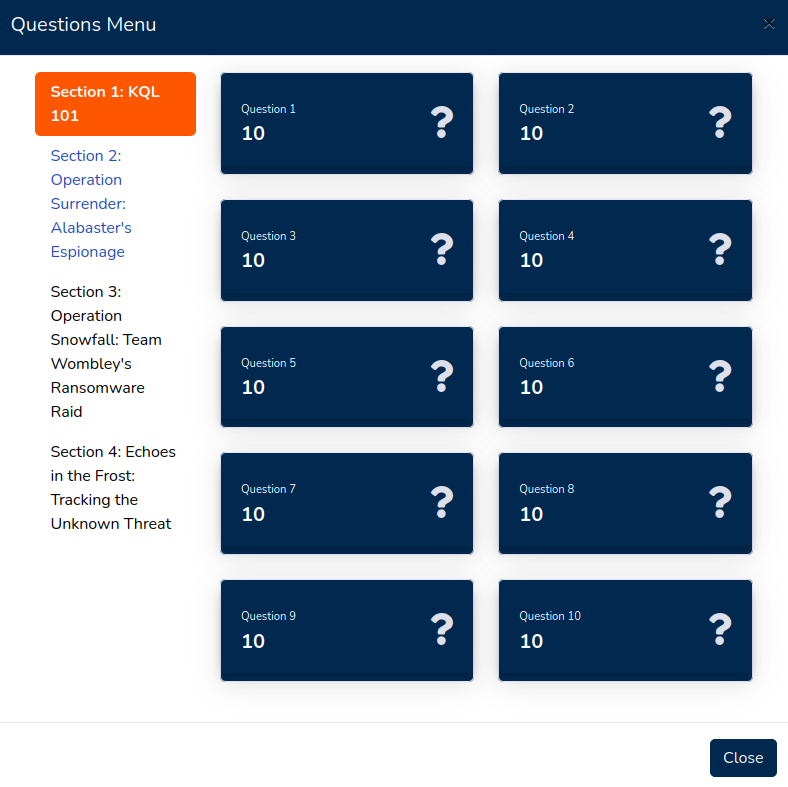Image resolution: width=788 pixels, height=787 pixels.
Task: Click the question mark icon on Question 4
Action: (x=720, y=250)
